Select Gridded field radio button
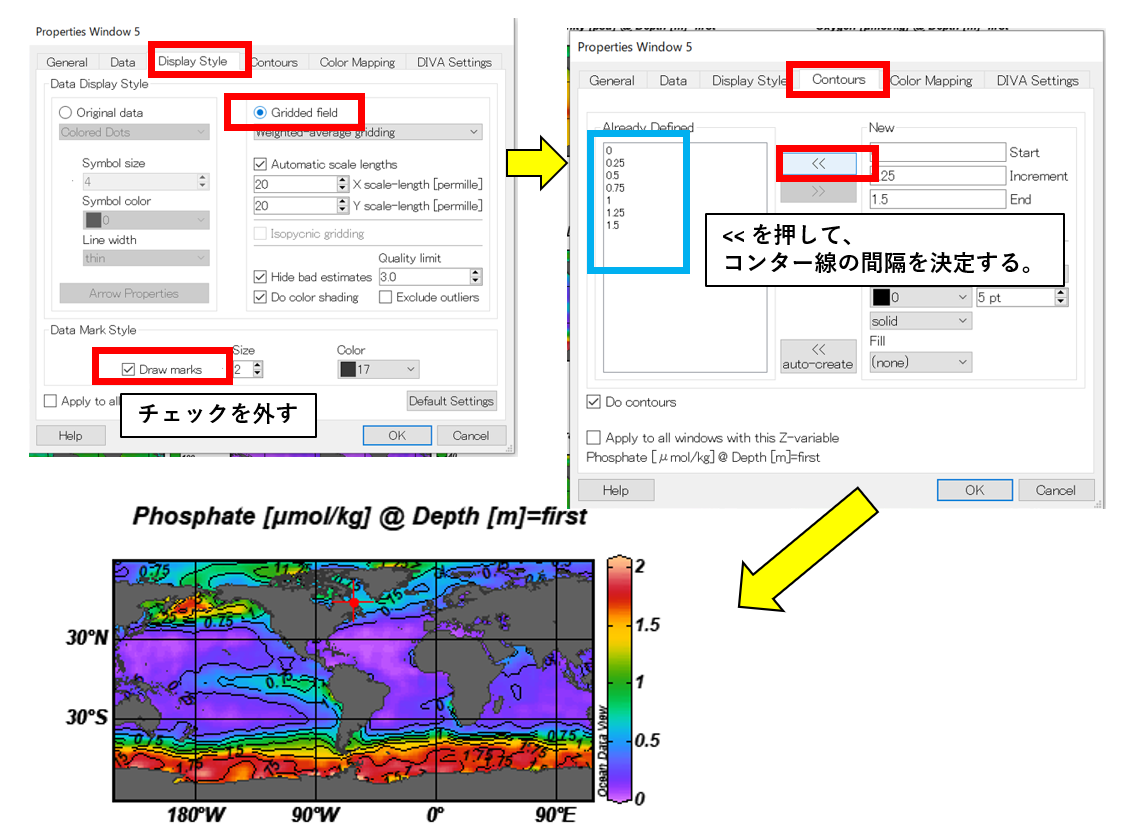The height and width of the screenshot is (831, 1121). tap(260, 113)
